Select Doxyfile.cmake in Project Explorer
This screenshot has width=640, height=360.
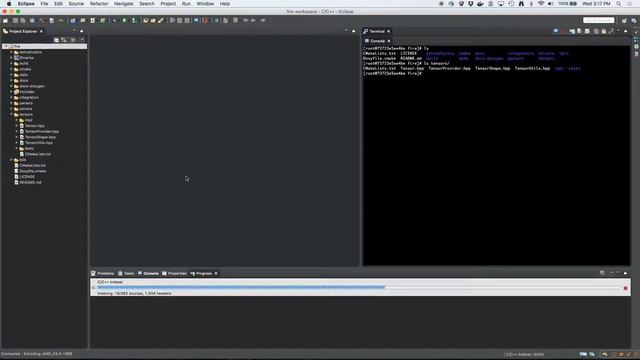33,171
